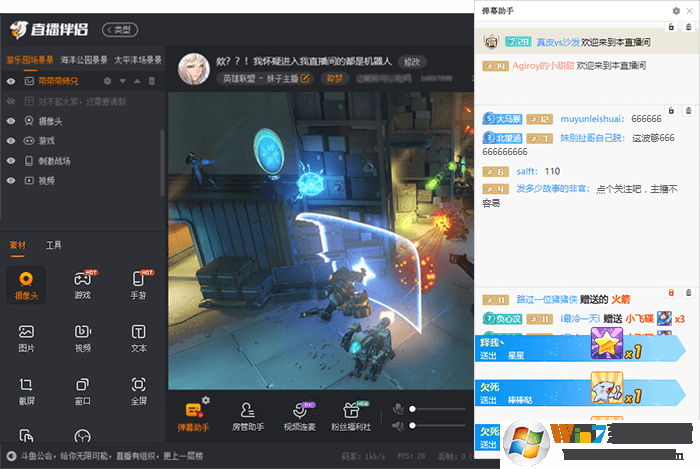Click the 英雄联盟 category button

point(267,79)
